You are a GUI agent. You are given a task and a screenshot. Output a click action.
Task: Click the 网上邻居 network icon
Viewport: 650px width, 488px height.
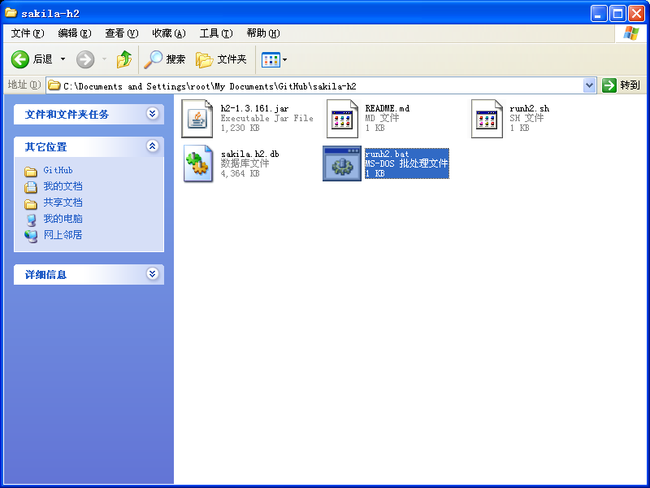[31, 236]
